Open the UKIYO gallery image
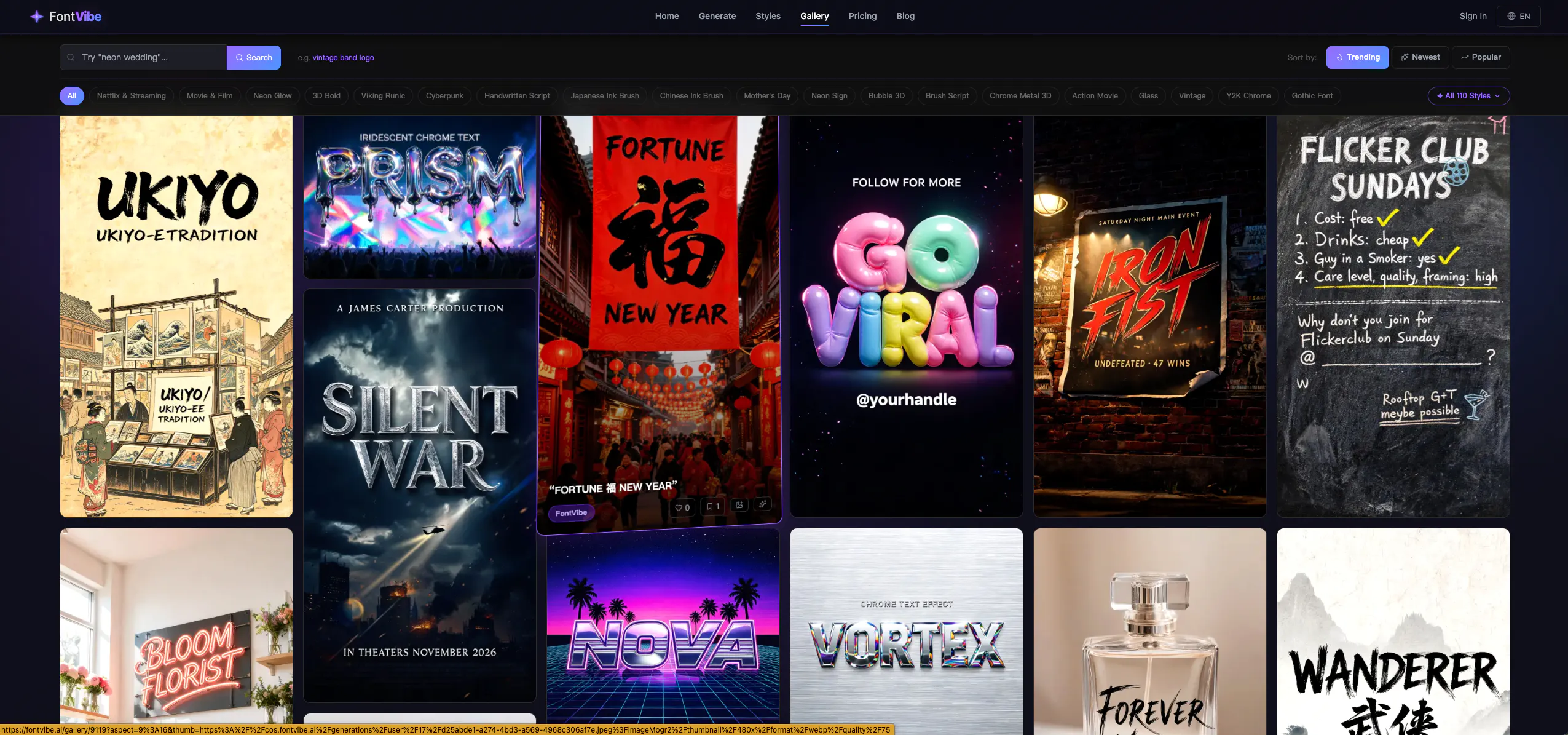This screenshot has height=735, width=1568. click(176, 316)
